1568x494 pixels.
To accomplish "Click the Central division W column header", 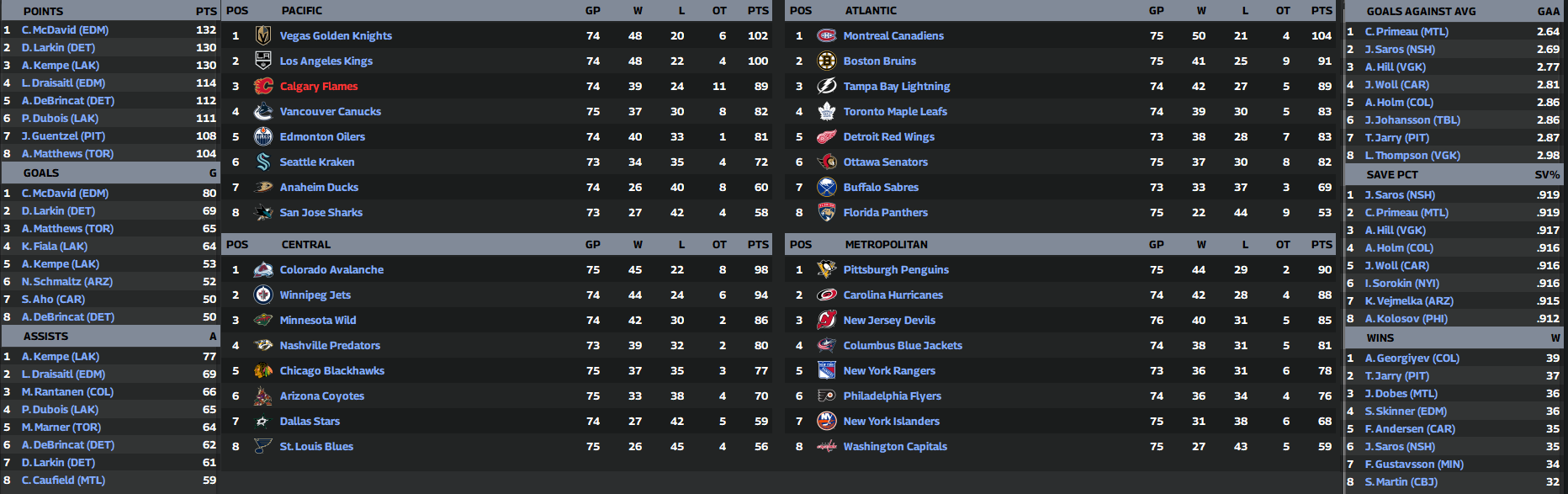I will [638, 244].
